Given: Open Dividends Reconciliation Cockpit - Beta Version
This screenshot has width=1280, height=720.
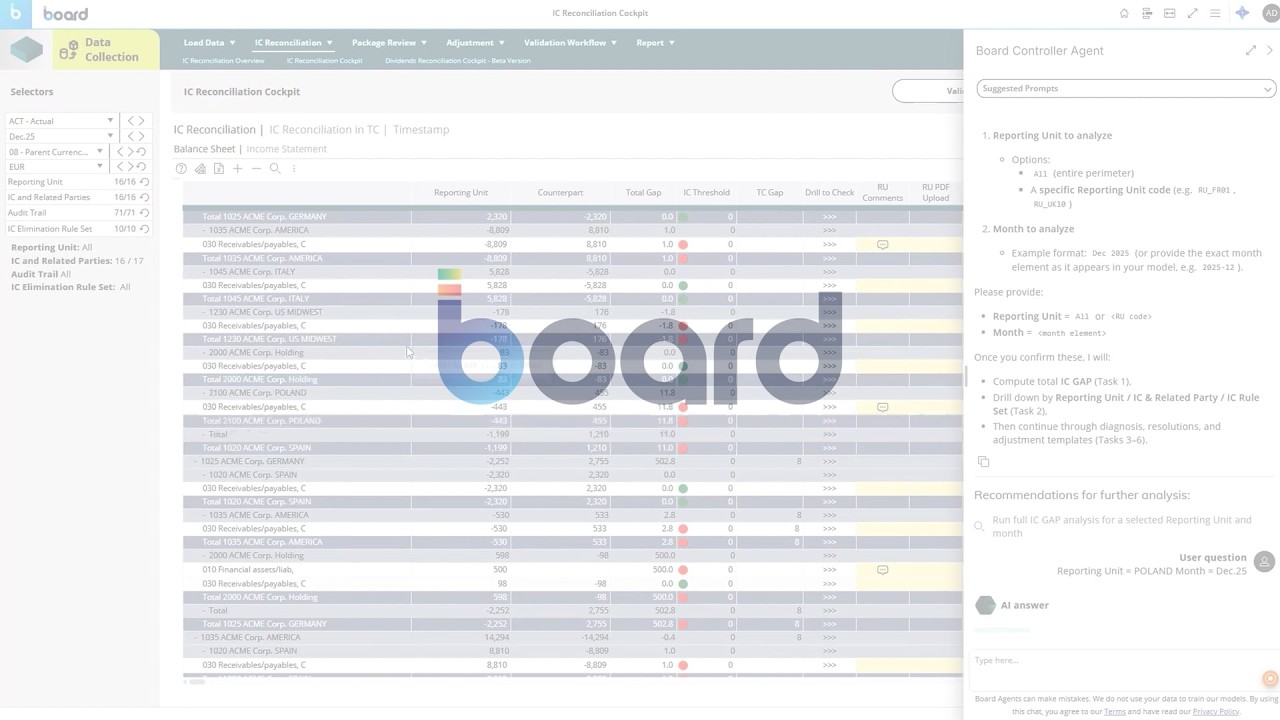Looking at the screenshot, I should (458, 61).
